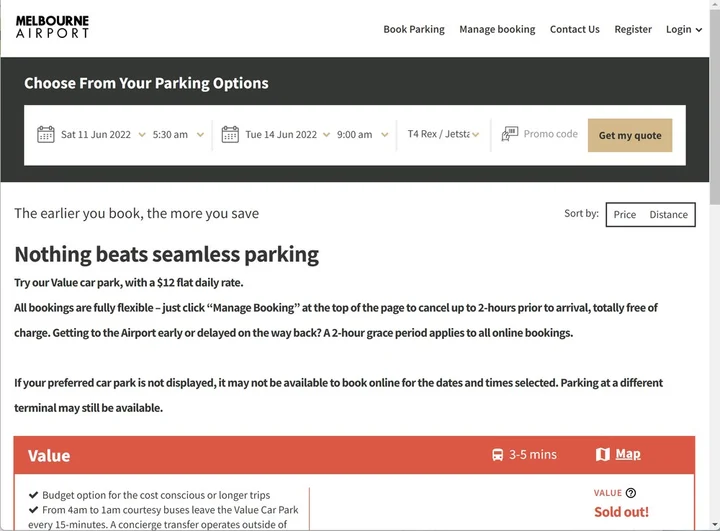The image size is (720, 531).
Task: Click the map icon in Value header
Action: 602,454
